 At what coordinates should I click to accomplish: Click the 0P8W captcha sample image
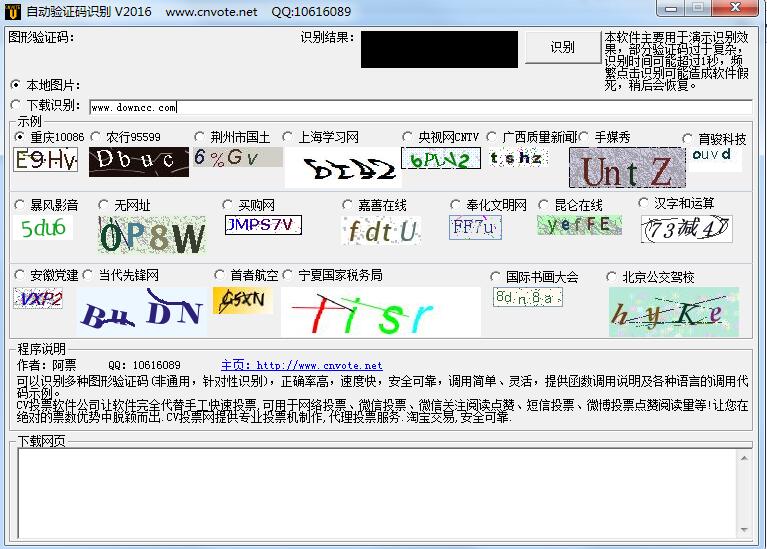point(152,235)
